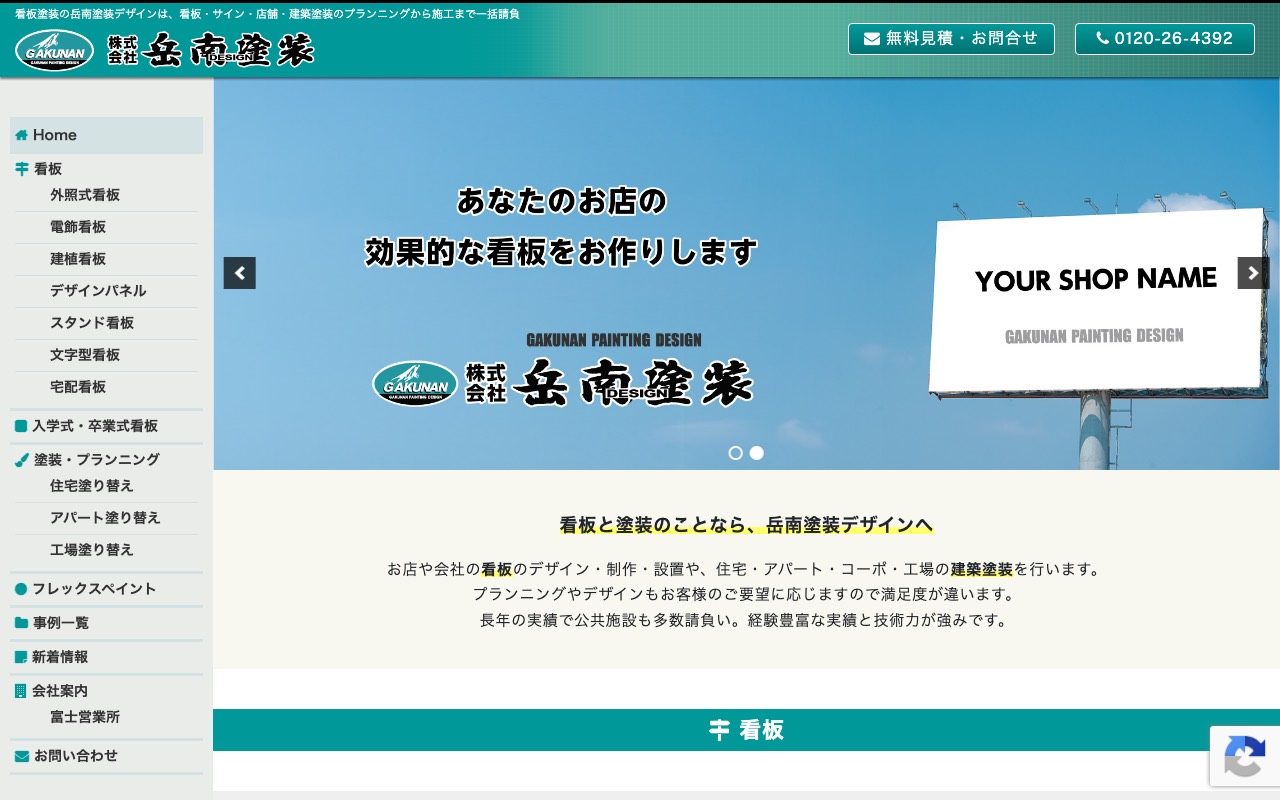Open スタンド看板 submenu link

92,323
